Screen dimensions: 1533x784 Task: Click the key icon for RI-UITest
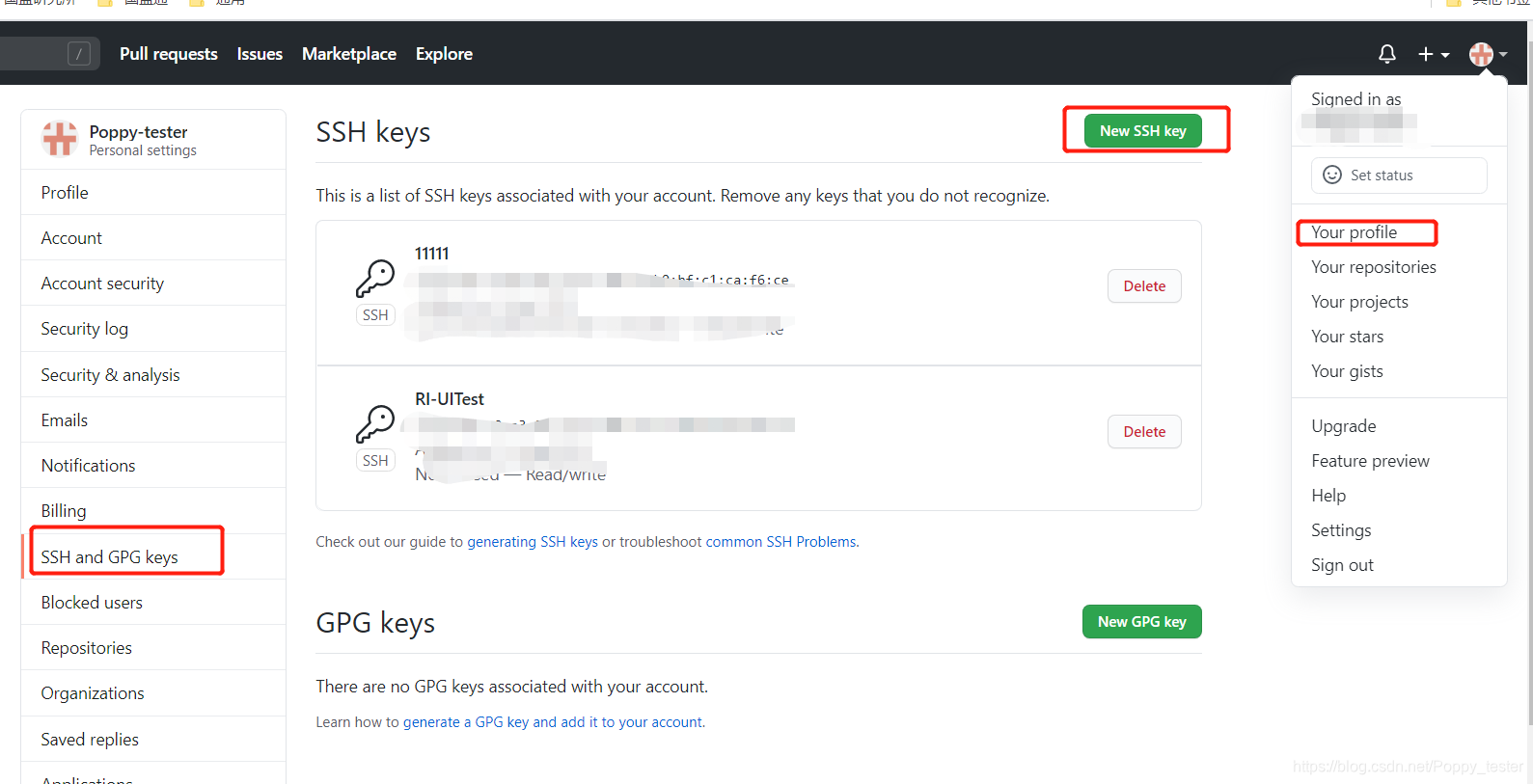(x=375, y=424)
